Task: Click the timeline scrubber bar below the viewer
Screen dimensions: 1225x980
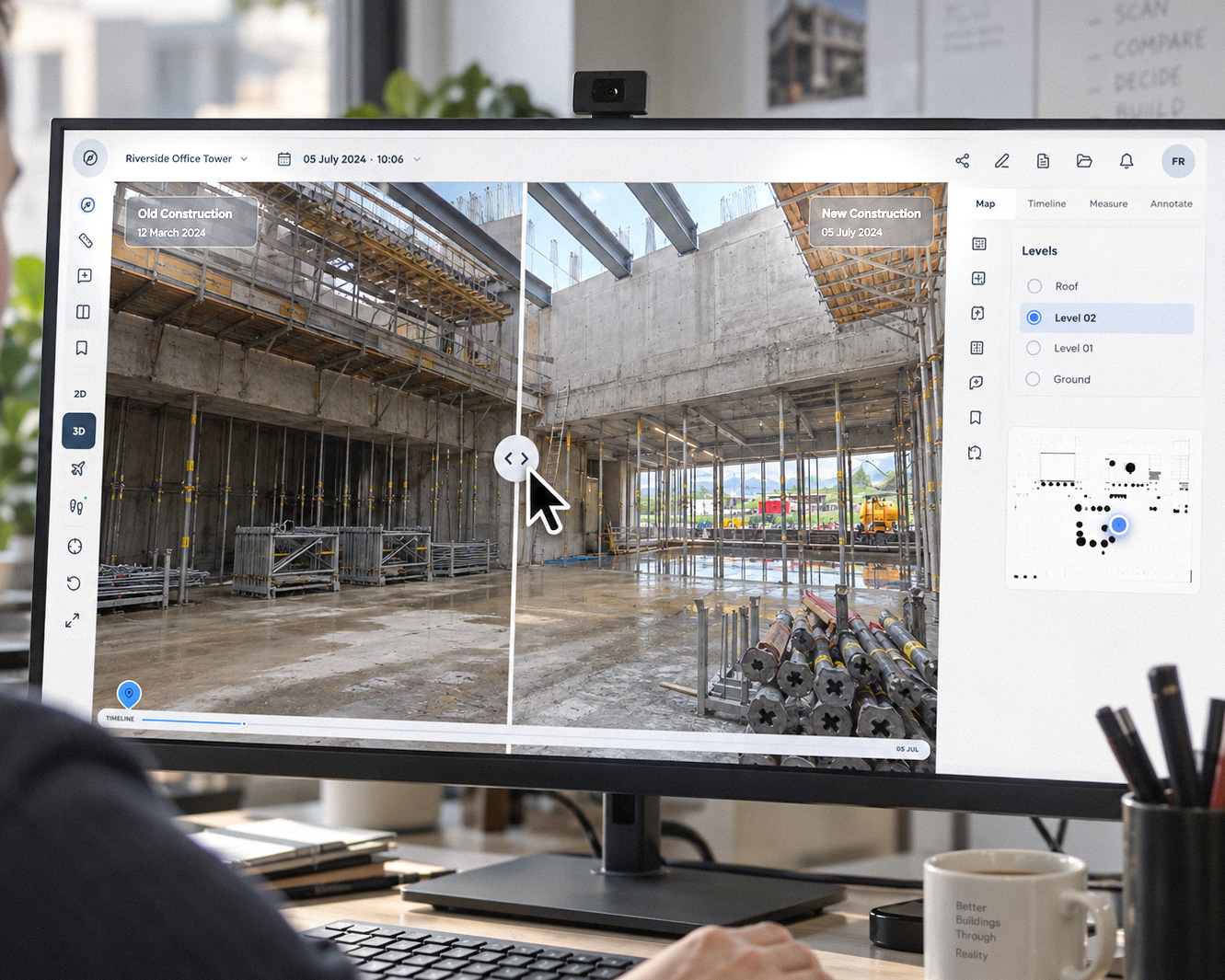Action: click(514, 734)
